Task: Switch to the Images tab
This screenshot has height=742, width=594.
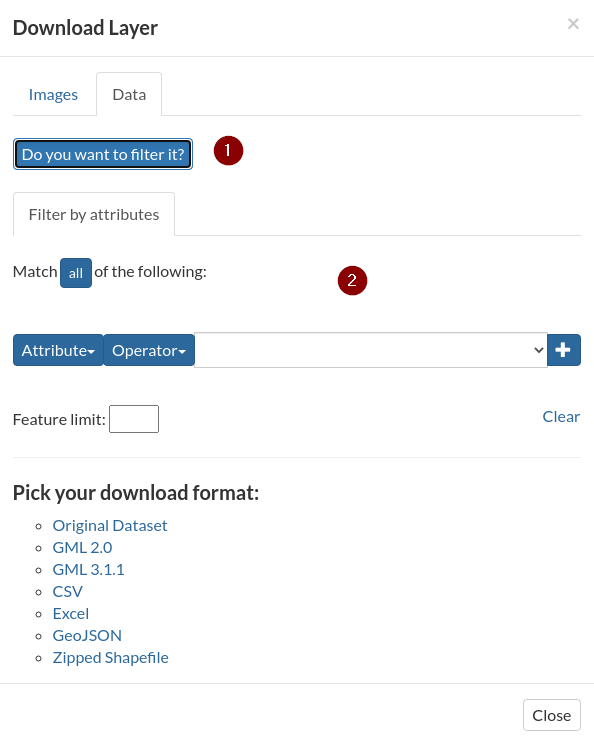Action: pyautogui.click(x=53, y=95)
